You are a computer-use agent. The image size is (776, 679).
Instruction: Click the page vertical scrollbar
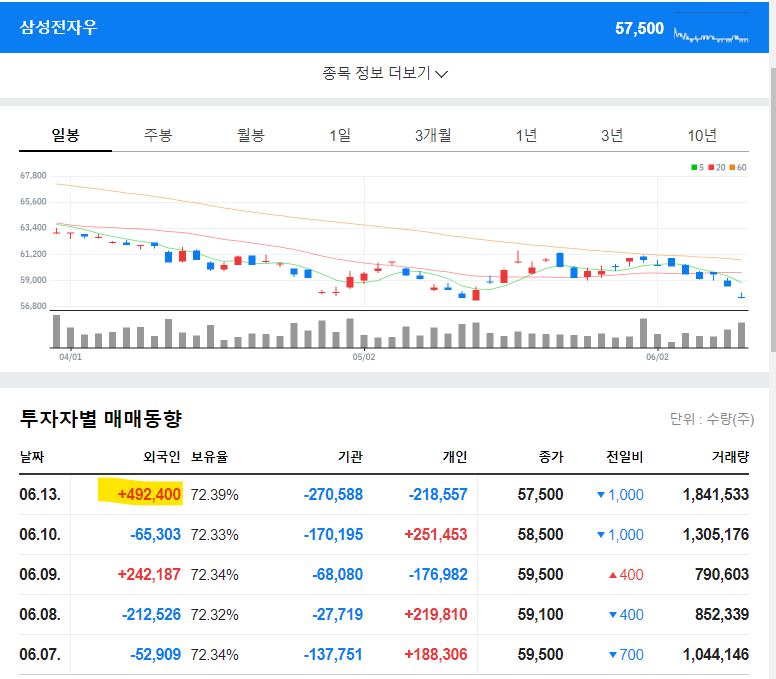tap(773, 210)
